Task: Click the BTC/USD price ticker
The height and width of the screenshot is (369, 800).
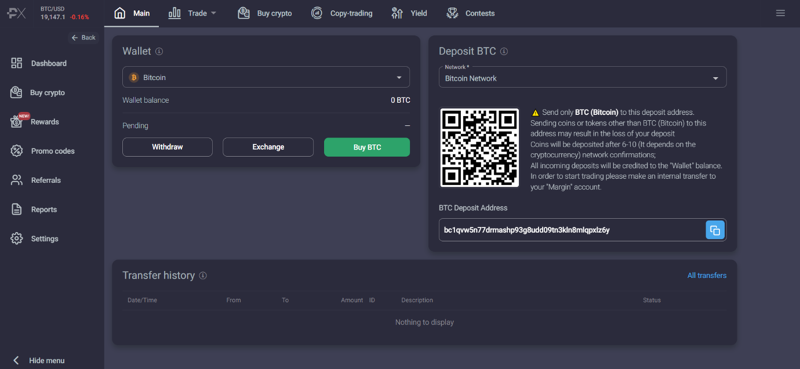Action: [65, 13]
